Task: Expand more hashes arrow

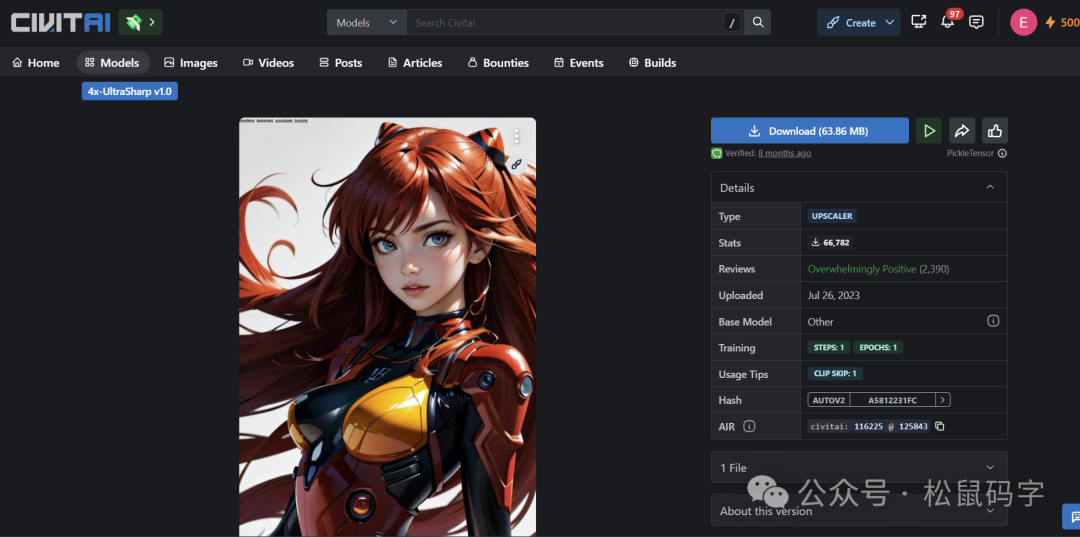Action: [x=943, y=400]
